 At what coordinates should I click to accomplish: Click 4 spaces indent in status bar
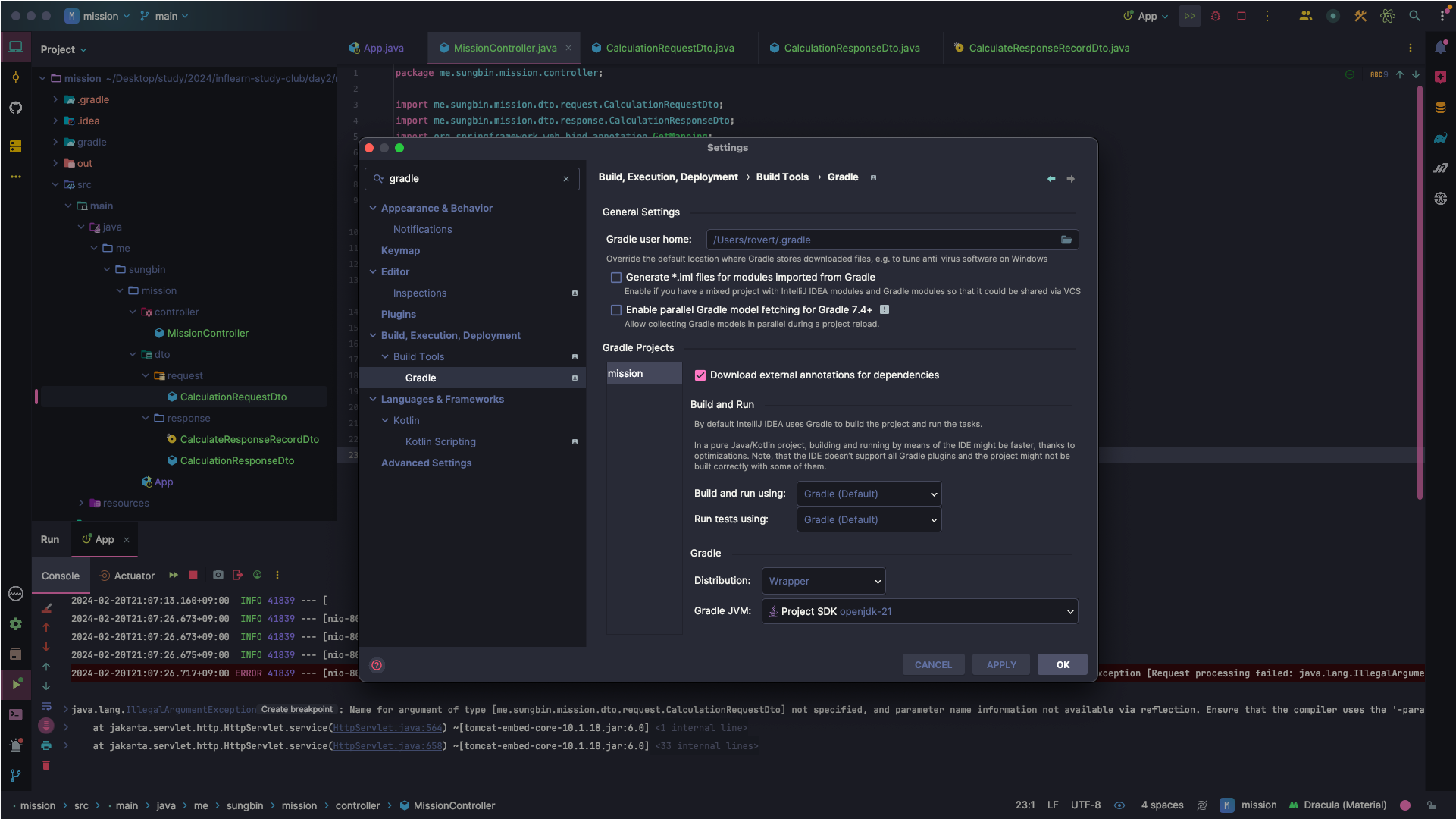click(x=1162, y=805)
